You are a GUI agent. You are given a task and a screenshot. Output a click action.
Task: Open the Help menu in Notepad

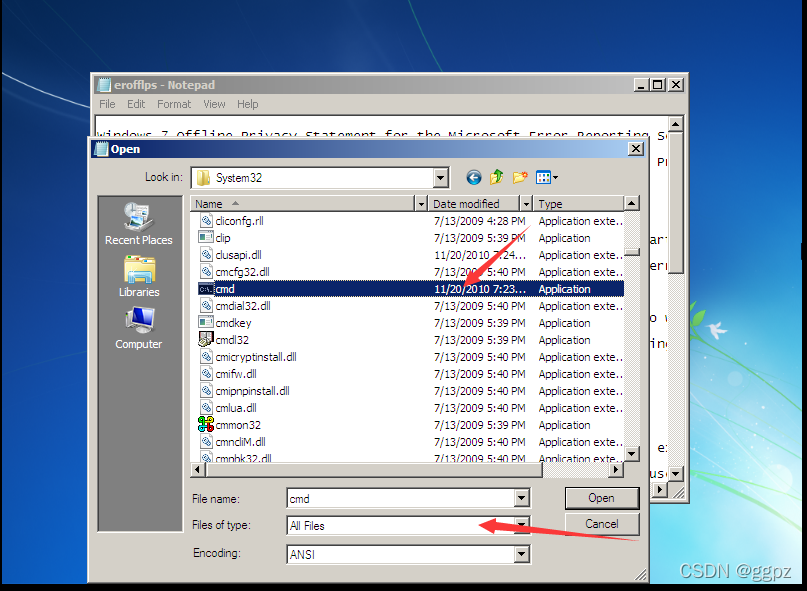click(x=248, y=104)
